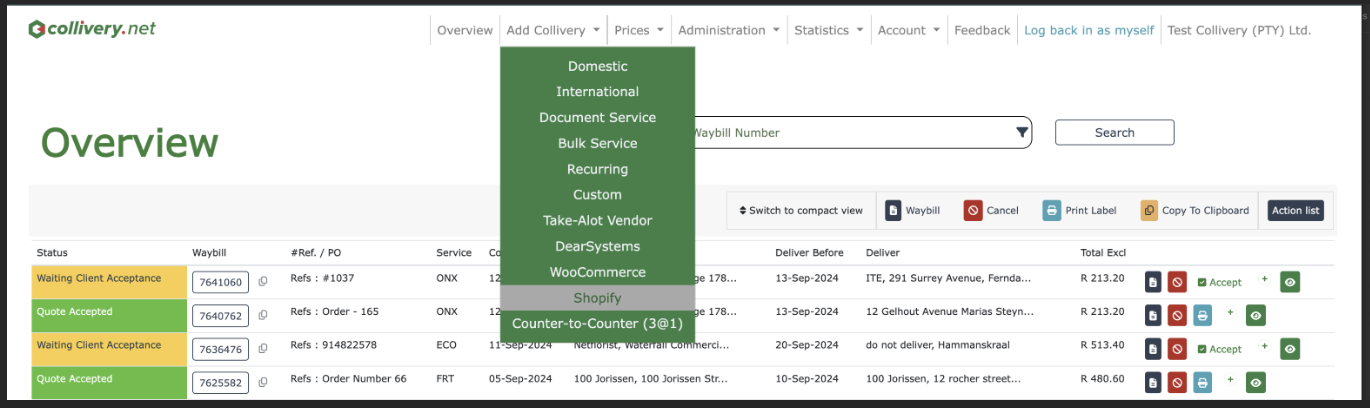
Task: Open the Waybill Number filter dropdown
Action: point(1022,132)
